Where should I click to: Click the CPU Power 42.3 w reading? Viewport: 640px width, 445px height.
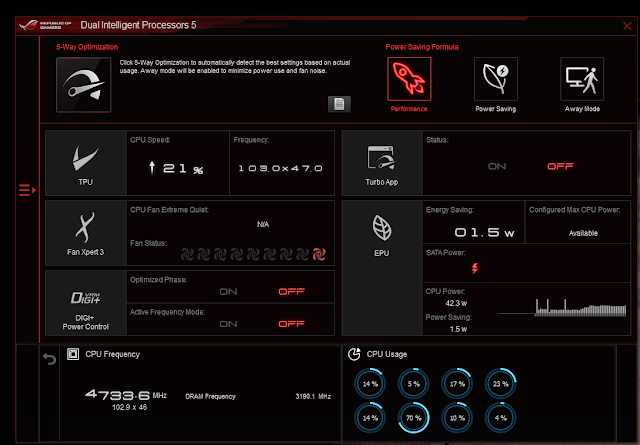point(456,303)
